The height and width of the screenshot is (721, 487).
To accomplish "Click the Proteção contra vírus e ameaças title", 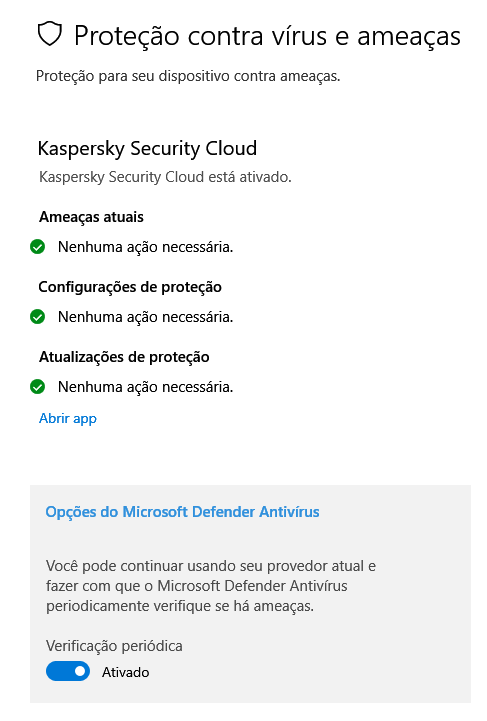I will (267, 36).
